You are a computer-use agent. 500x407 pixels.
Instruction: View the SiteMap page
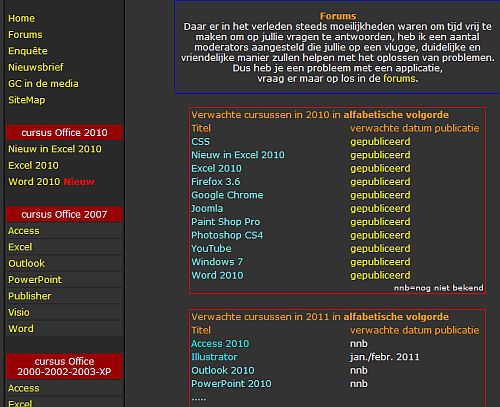[27, 100]
